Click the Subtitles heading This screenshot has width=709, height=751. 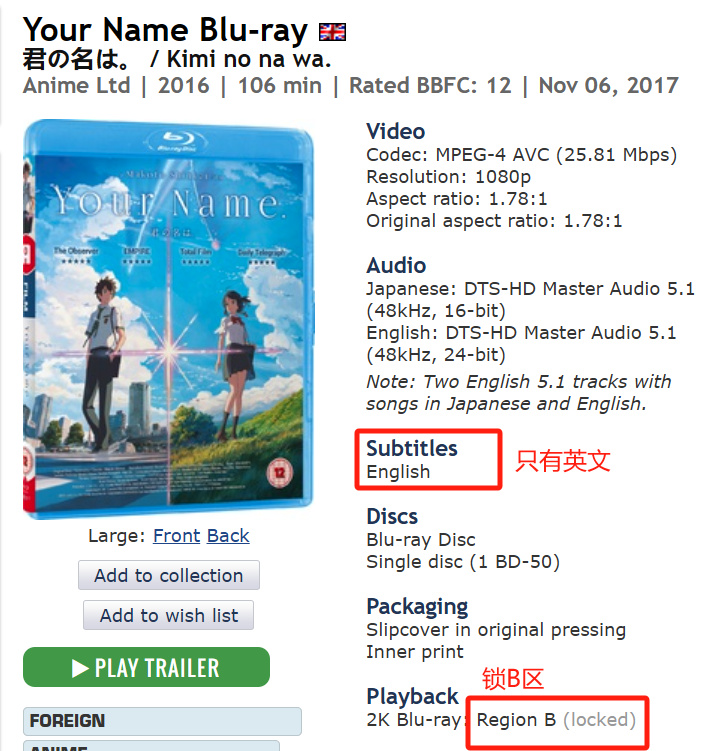coord(412,448)
